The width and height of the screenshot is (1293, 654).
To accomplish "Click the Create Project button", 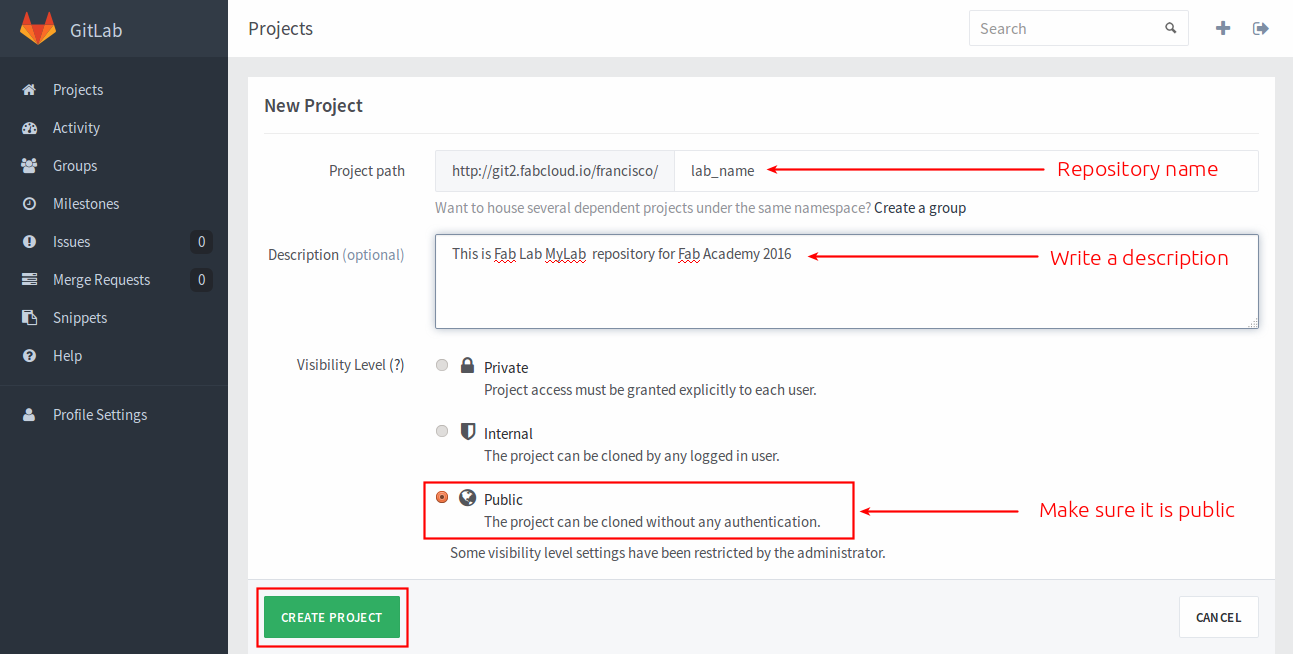I will click(x=332, y=617).
